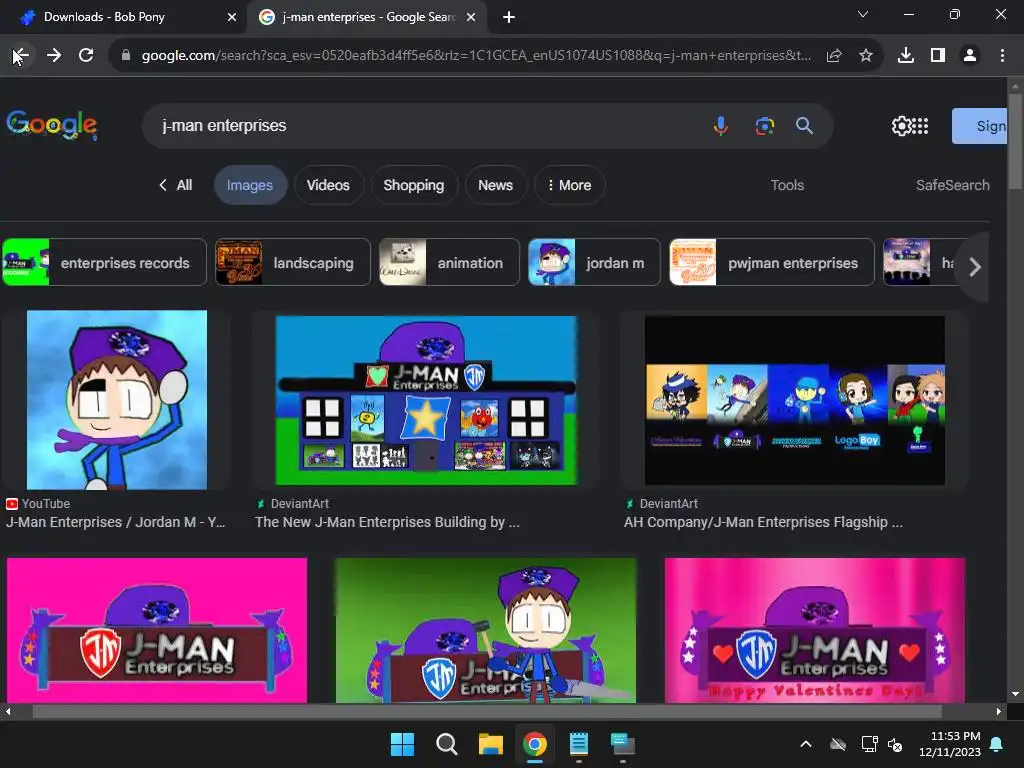The height and width of the screenshot is (768, 1024).
Task: Open the J-Man Enterprises building thumbnail
Action: coord(426,400)
